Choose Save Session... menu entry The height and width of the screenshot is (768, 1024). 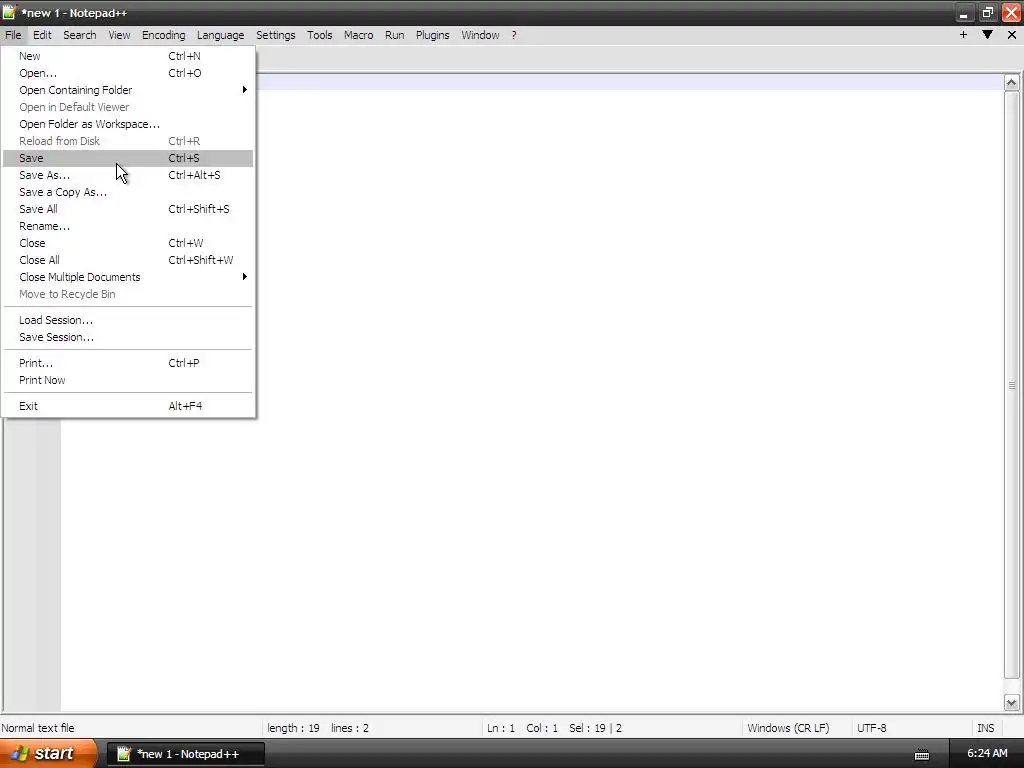[128, 337]
